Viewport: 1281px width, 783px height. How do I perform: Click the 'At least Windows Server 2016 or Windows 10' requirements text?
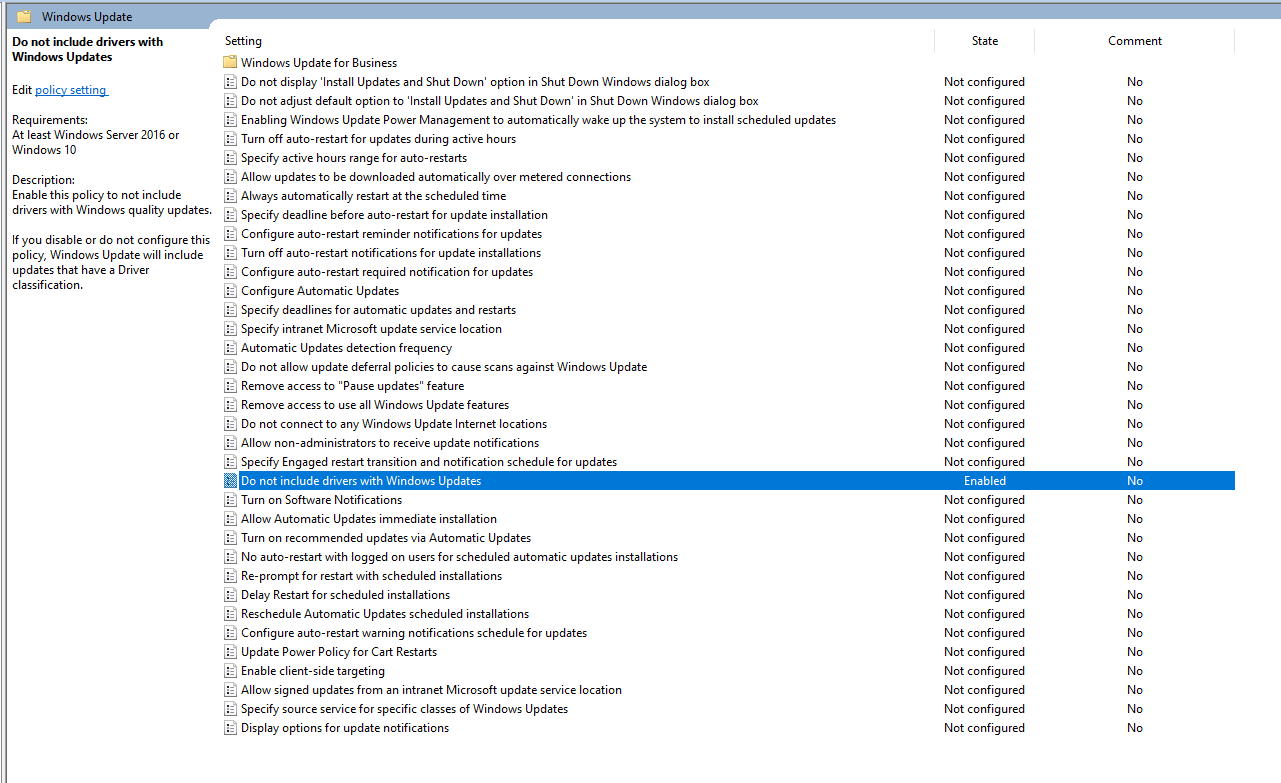(x=96, y=143)
